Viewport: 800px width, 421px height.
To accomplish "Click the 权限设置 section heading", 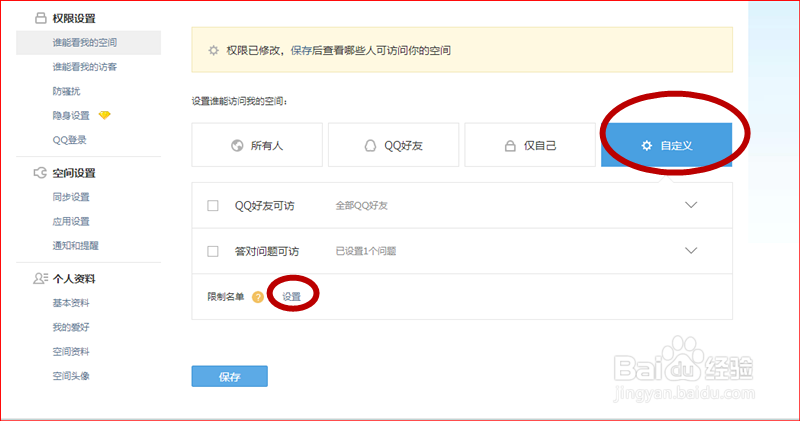I will tap(74, 18).
